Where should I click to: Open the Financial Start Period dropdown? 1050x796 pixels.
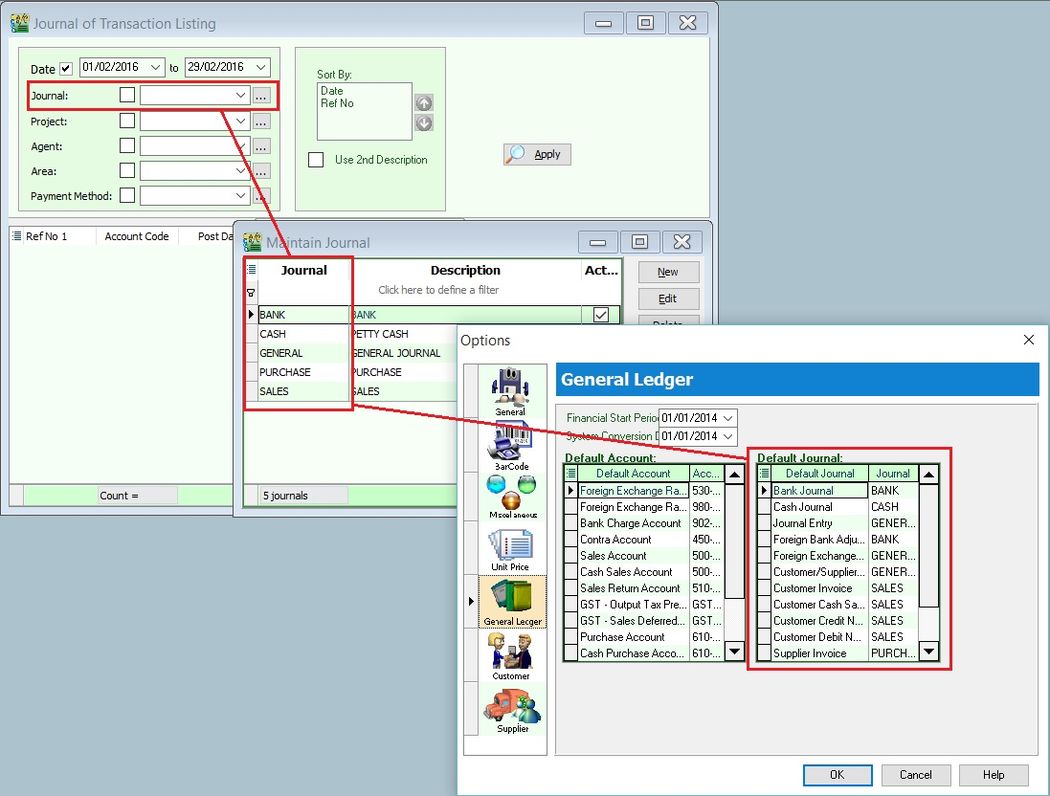(727, 417)
